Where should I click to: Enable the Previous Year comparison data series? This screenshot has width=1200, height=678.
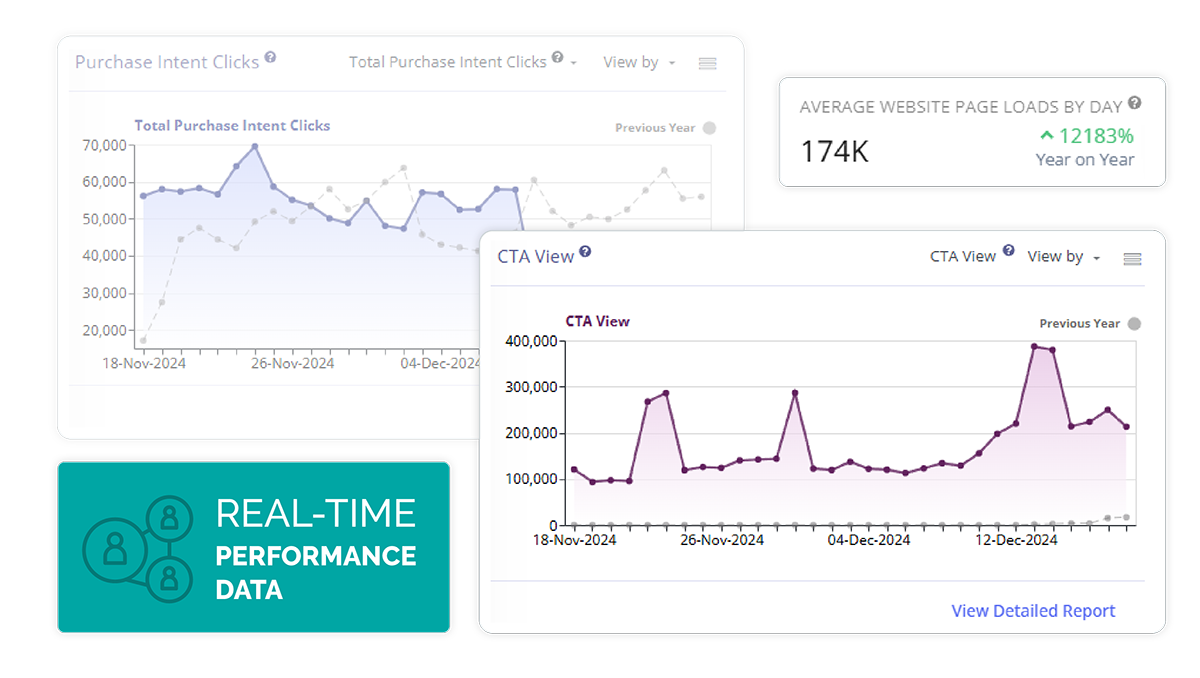pyautogui.click(x=1134, y=323)
